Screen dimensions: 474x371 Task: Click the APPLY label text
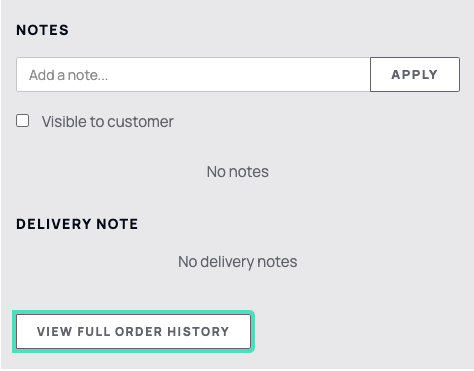tap(415, 75)
